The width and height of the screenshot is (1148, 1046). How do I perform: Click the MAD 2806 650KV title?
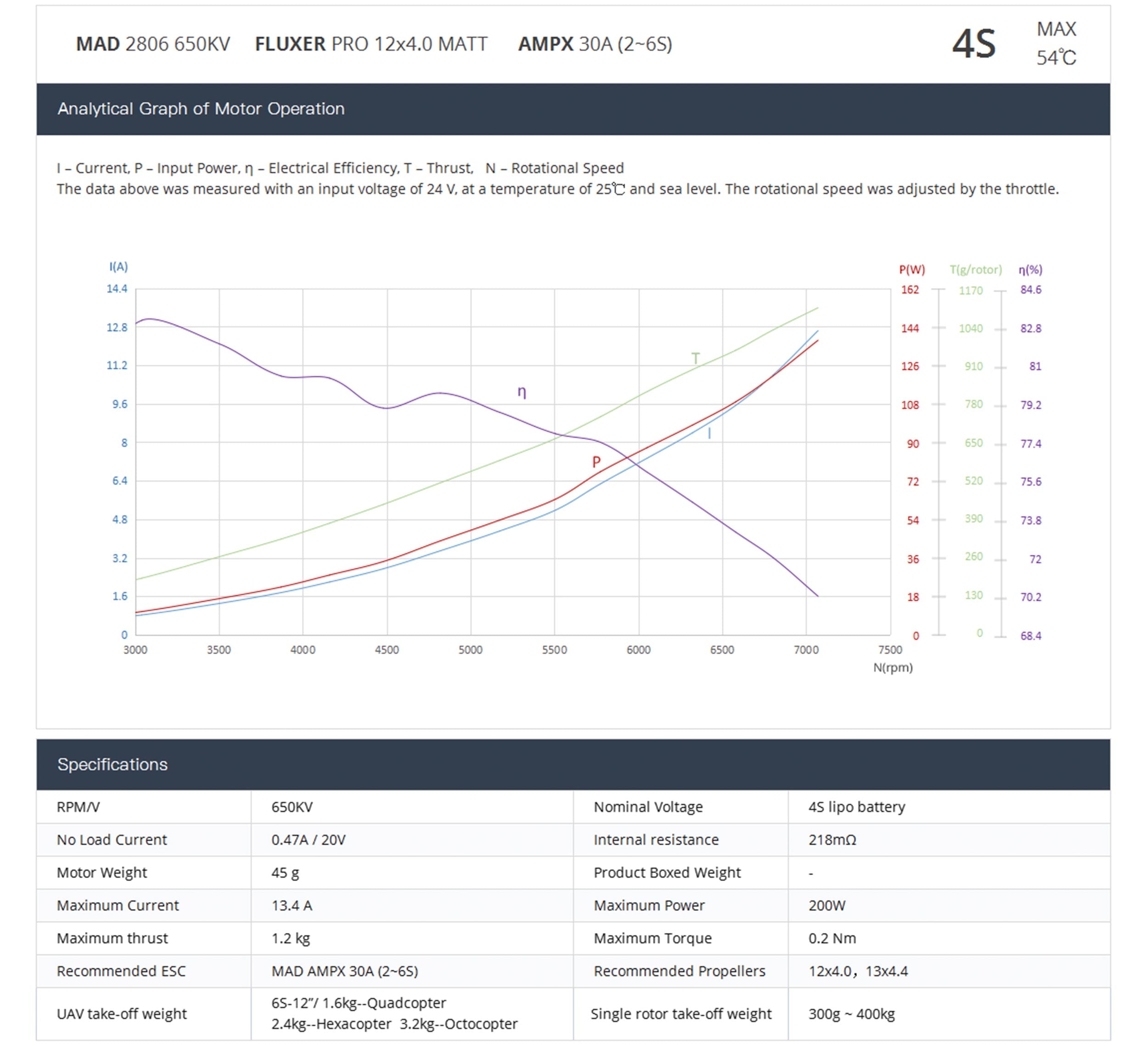pos(152,44)
